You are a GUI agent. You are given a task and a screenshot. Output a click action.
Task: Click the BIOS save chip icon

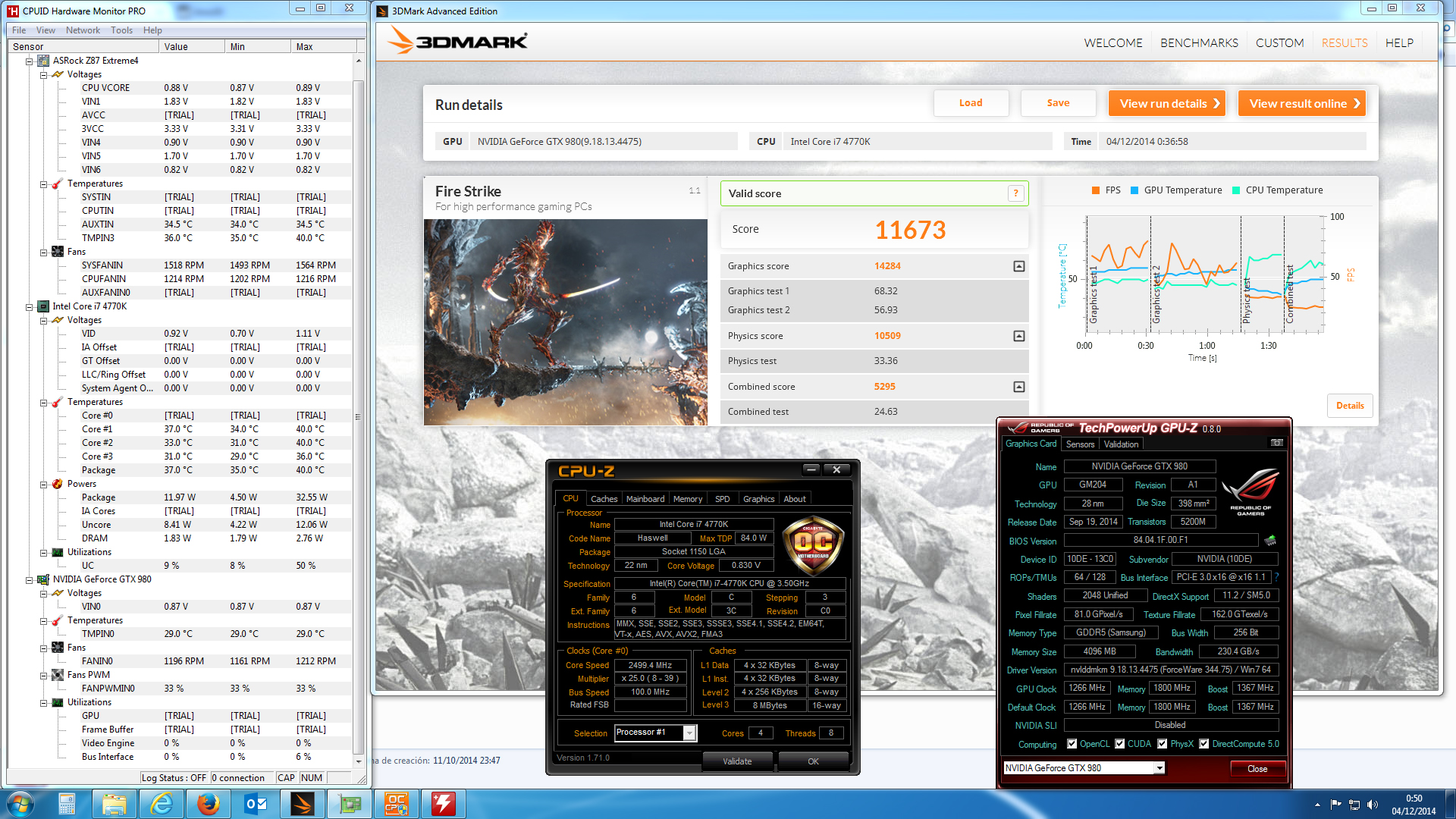click(x=1270, y=541)
